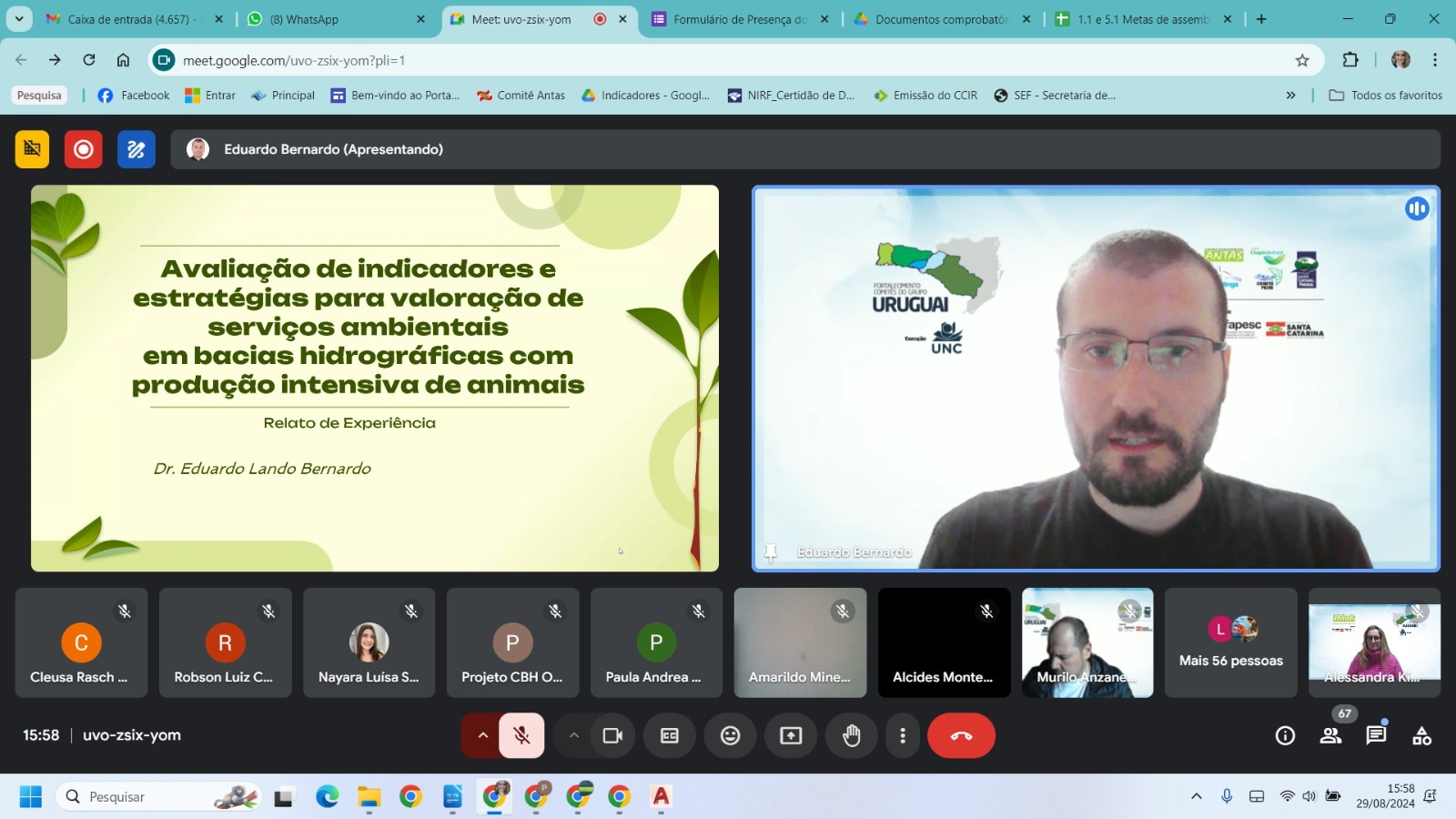
Task: Raise your hand in the meeting
Action: [x=851, y=735]
